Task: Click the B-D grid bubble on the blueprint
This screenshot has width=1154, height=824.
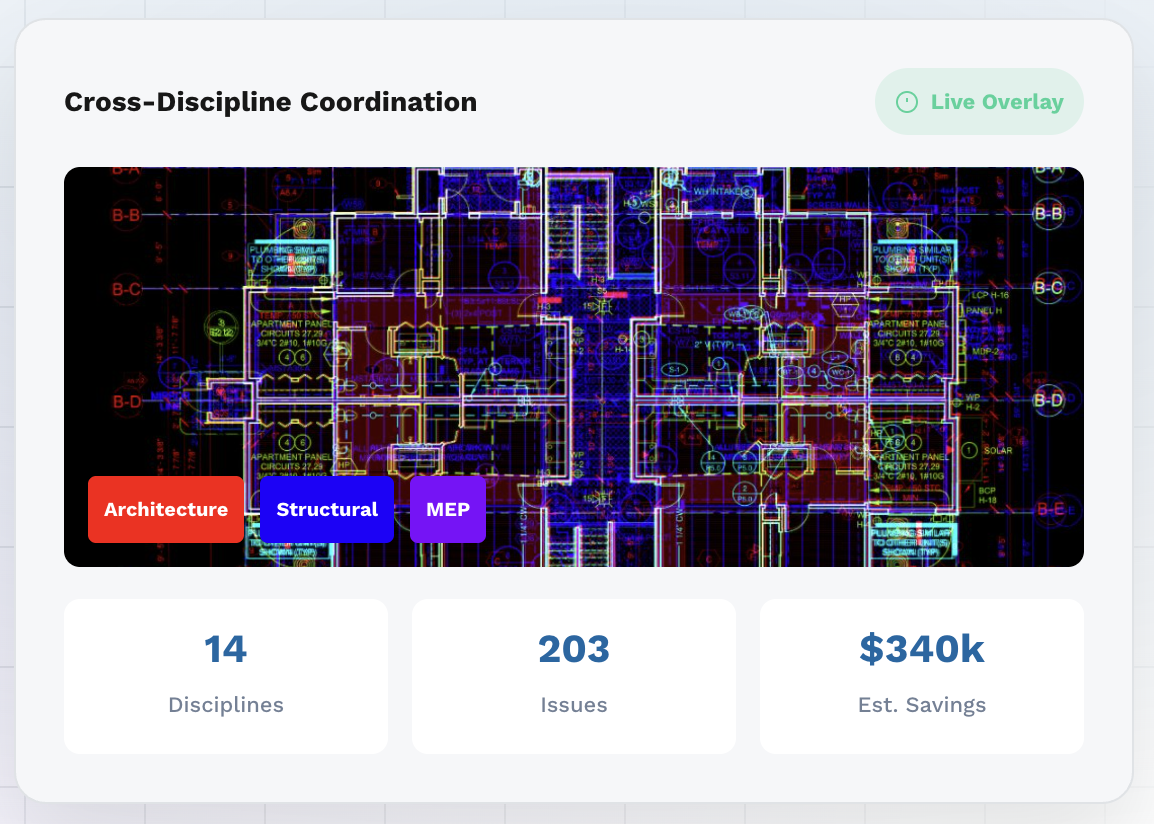Action: point(127,401)
